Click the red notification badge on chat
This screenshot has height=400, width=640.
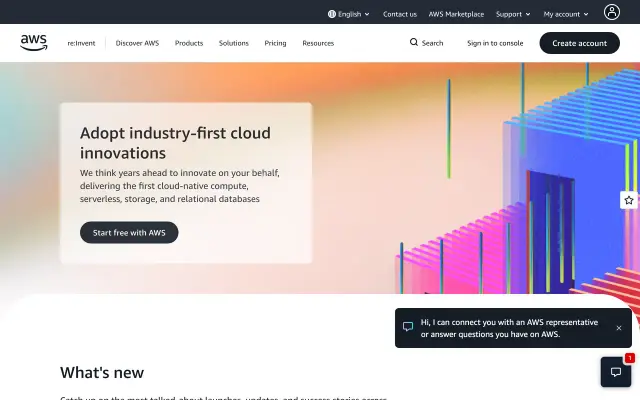pyautogui.click(x=629, y=358)
